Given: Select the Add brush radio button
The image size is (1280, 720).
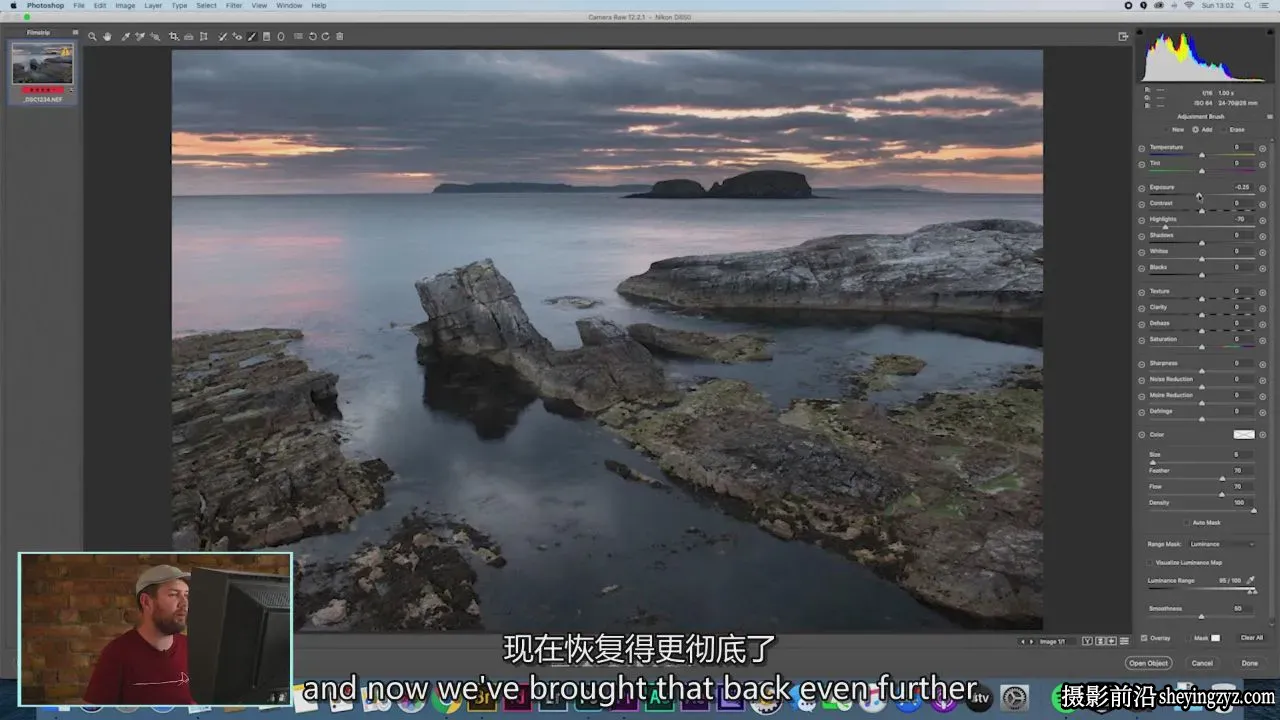Looking at the screenshot, I should coord(1194,129).
